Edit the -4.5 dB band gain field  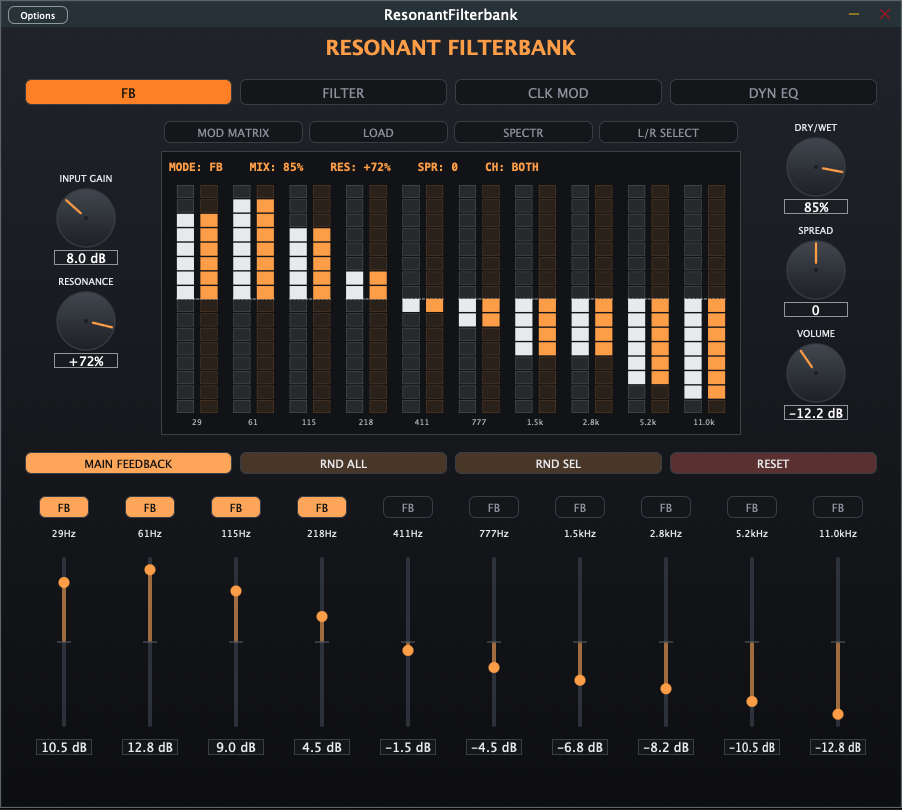click(494, 747)
